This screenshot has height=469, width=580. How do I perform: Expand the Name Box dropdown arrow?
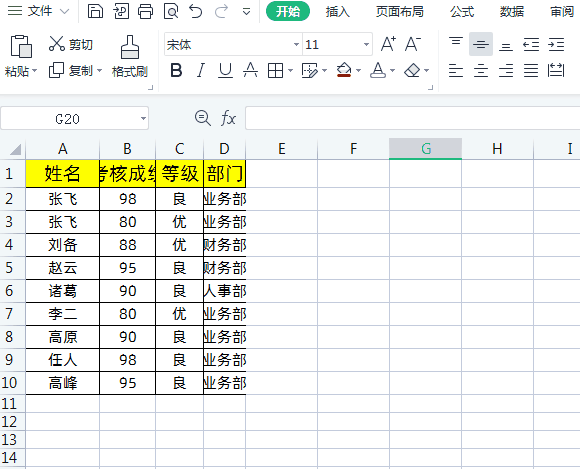pyautogui.click(x=143, y=119)
